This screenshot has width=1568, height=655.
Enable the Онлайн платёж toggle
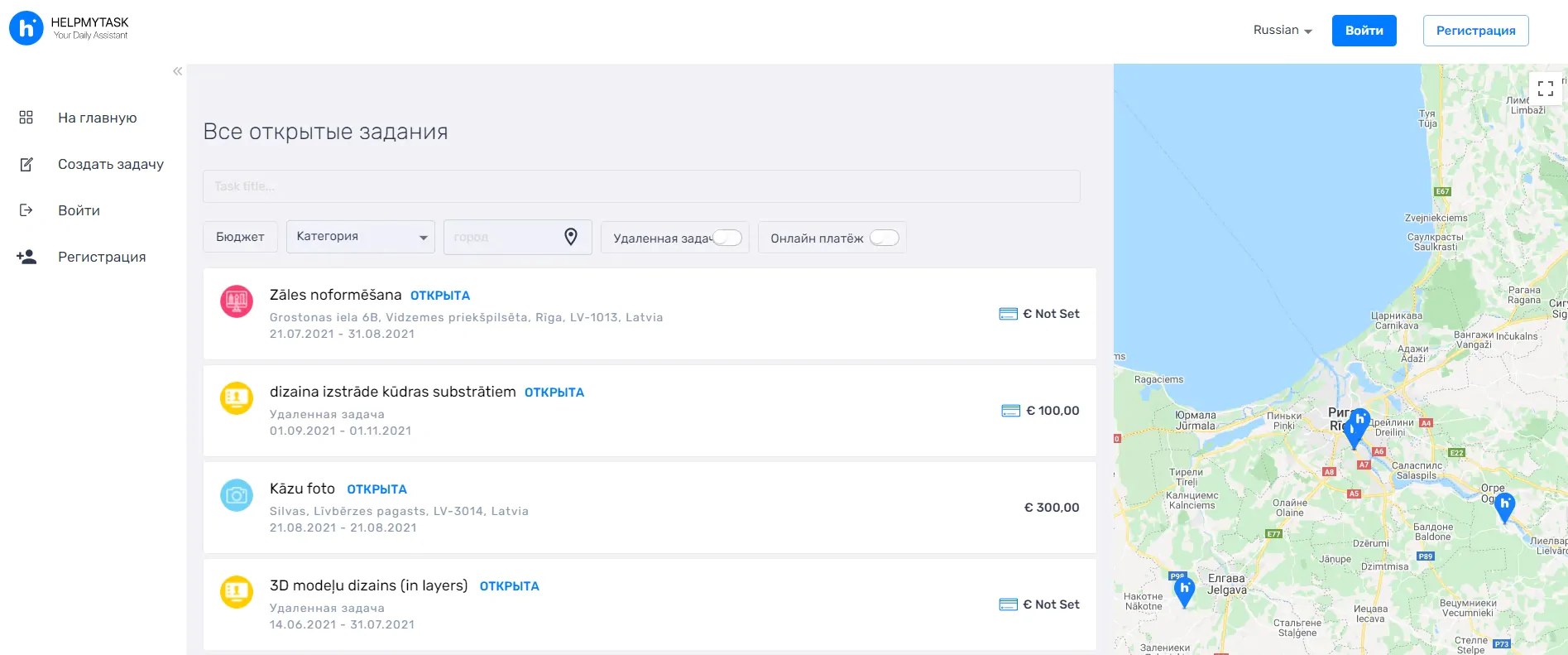coord(884,238)
